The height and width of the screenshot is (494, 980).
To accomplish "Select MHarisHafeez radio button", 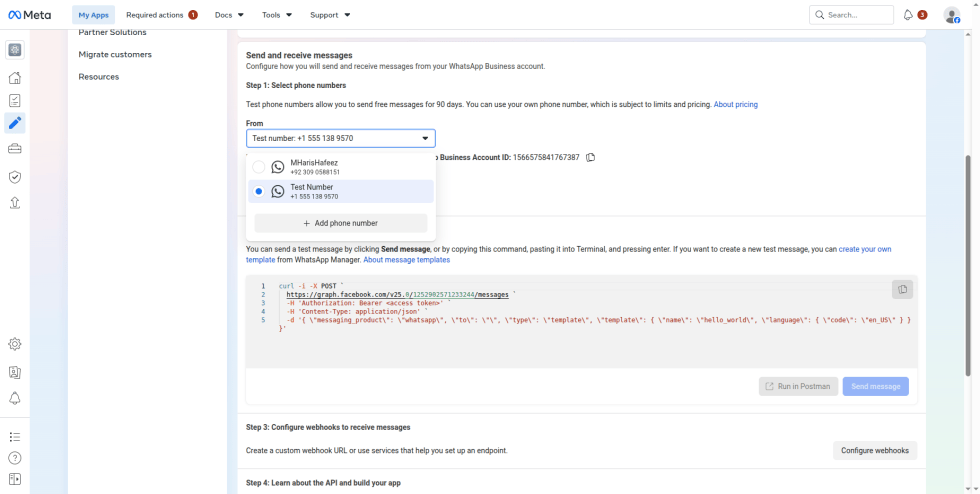I will coord(259,167).
